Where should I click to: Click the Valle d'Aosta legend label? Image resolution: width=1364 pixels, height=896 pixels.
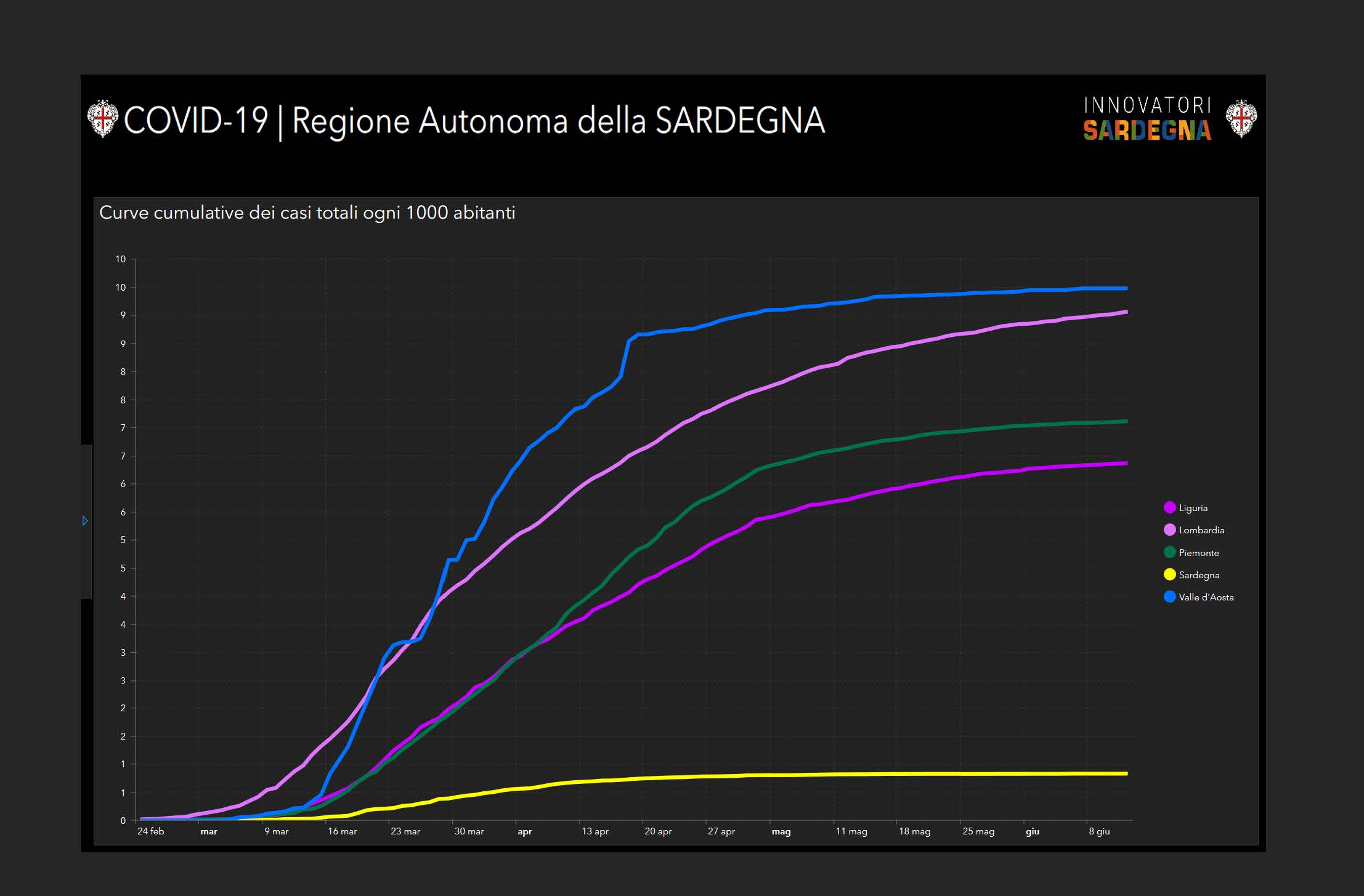1206,597
